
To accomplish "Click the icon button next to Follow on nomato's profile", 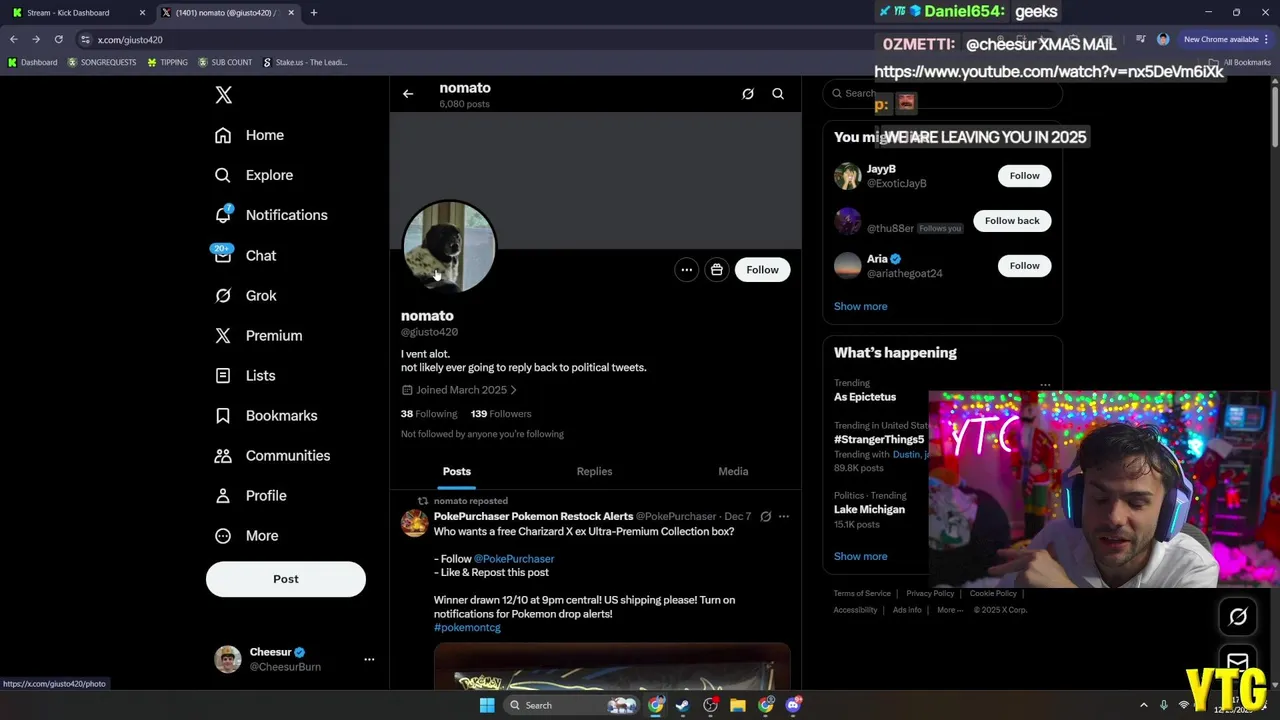I will (717, 269).
